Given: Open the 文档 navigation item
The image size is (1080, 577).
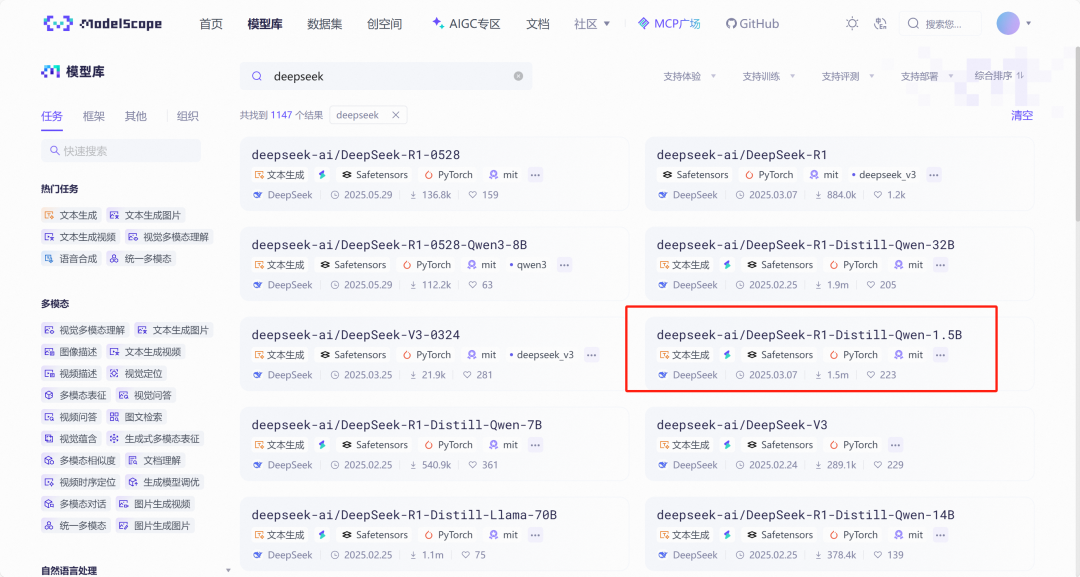Looking at the screenshot, I should pyautogui.click(x=537, y=24).
